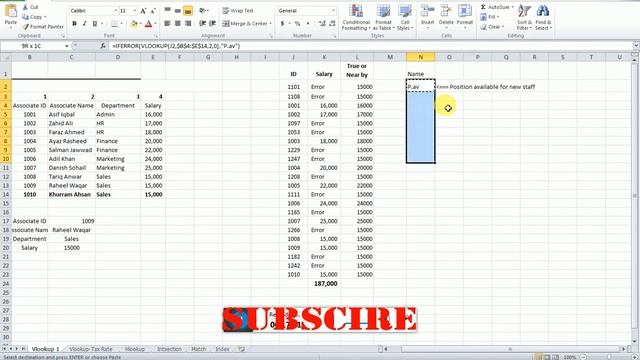Open the AutoSum dropdown arrow

pos(513,7)
